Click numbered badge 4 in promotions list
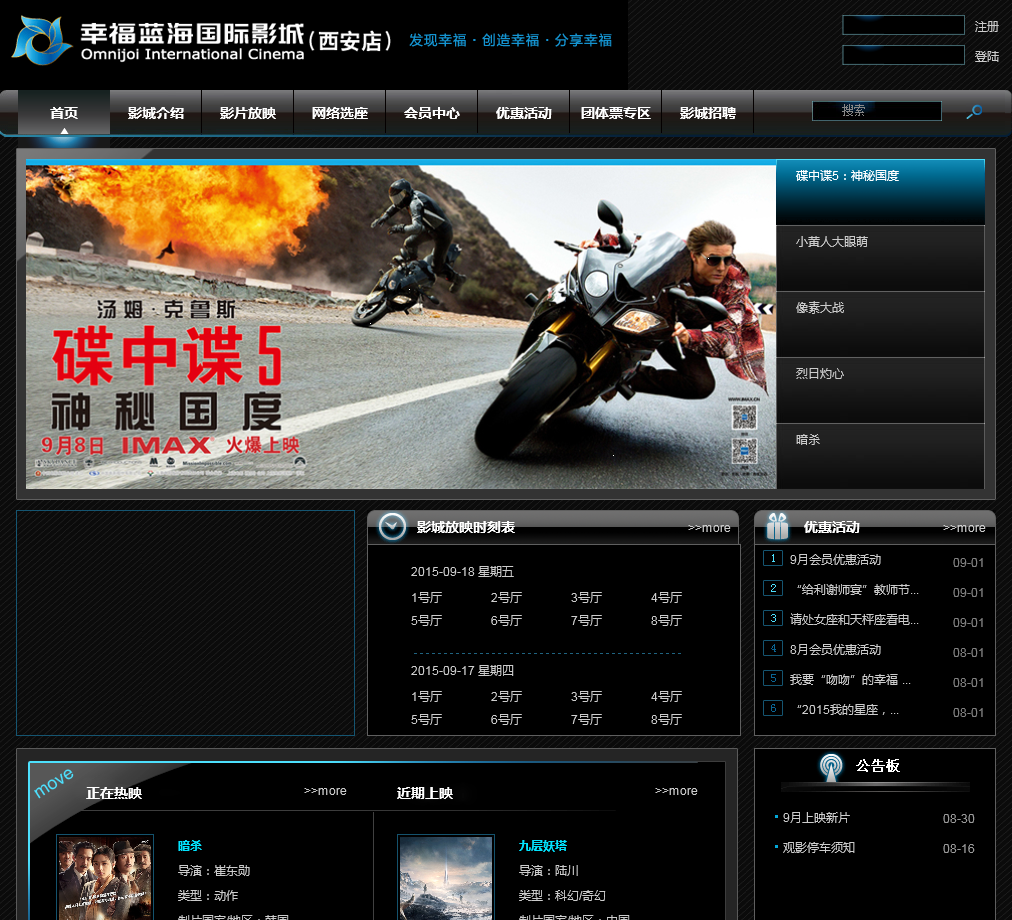 point(773,648)
